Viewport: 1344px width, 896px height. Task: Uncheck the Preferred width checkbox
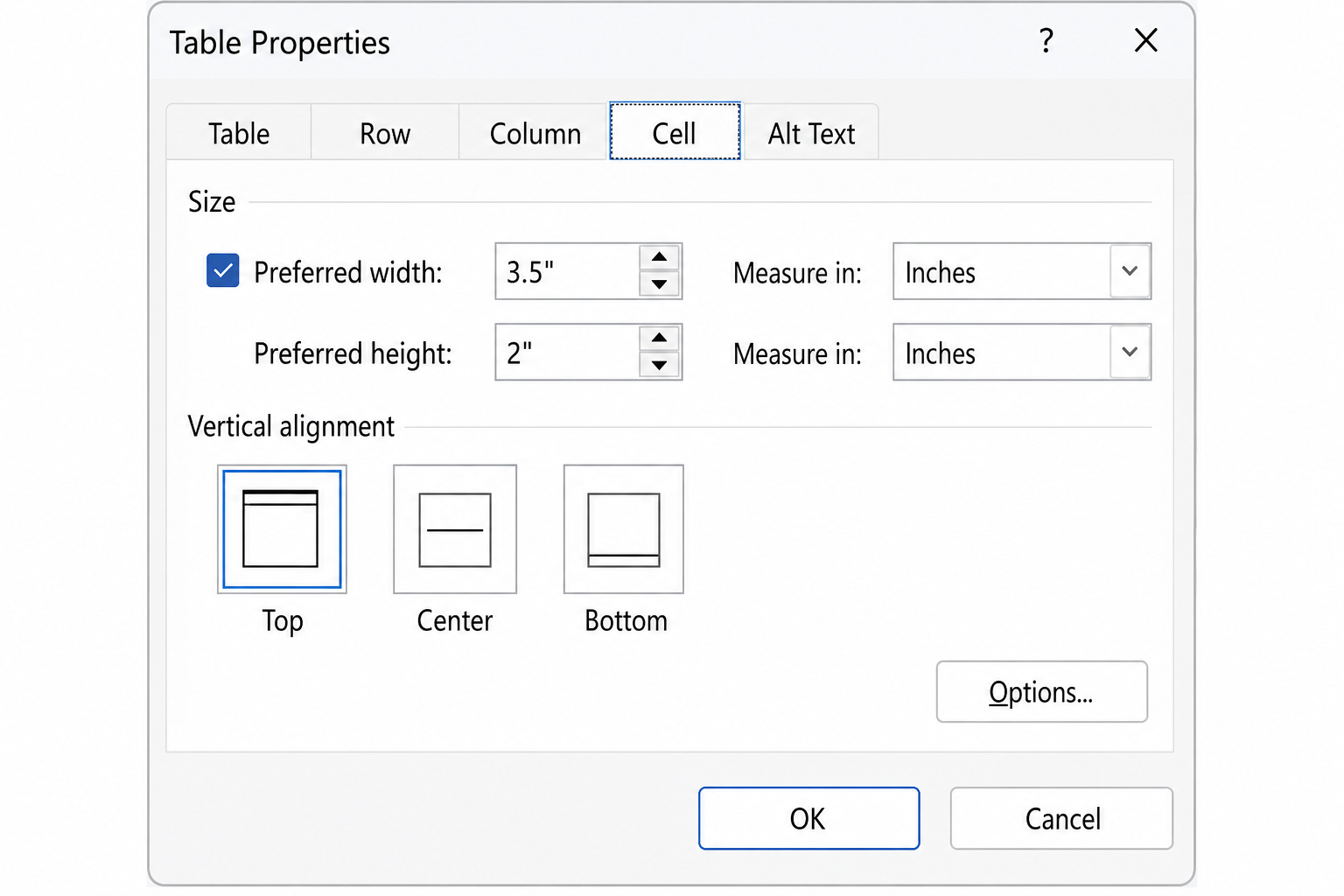(223, 271)
